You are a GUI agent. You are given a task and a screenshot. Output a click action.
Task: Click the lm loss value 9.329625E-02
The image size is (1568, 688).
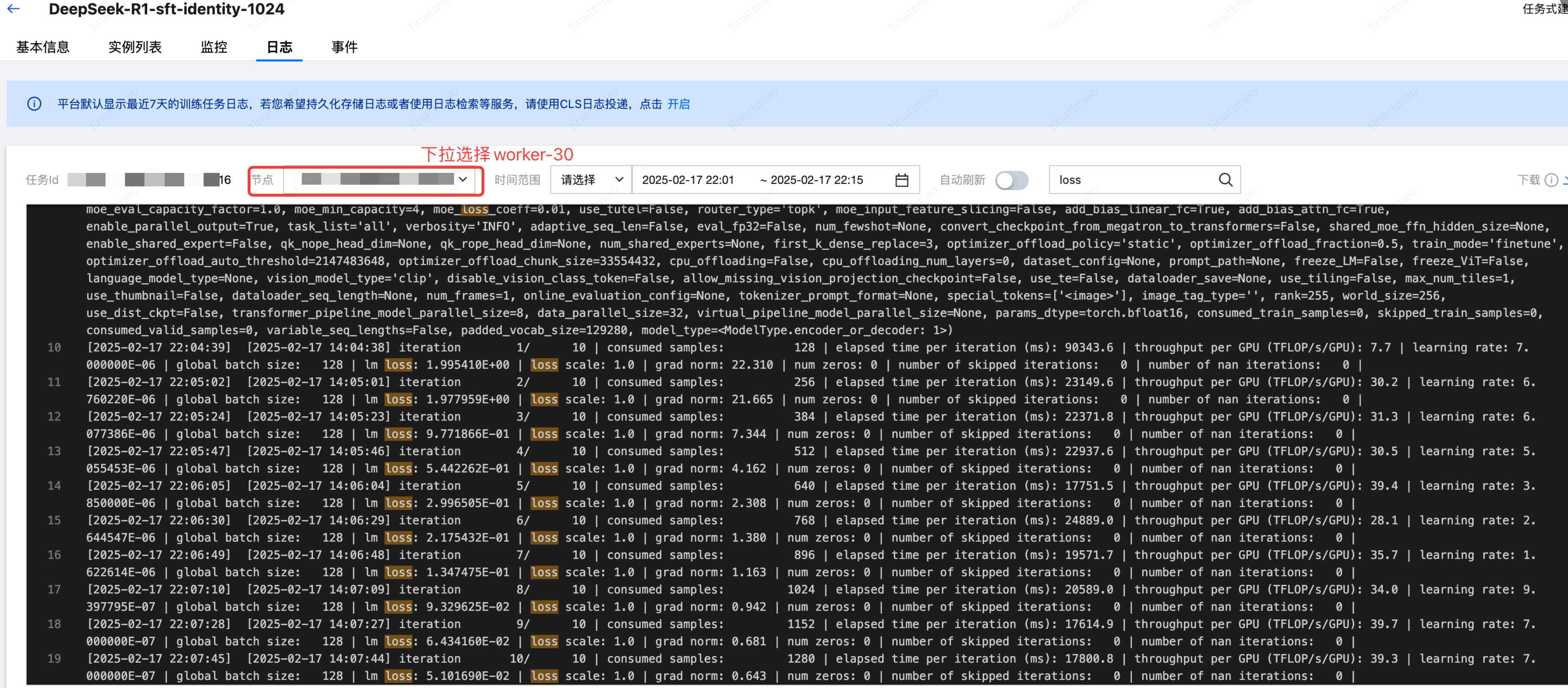click(x=467, y=607)
